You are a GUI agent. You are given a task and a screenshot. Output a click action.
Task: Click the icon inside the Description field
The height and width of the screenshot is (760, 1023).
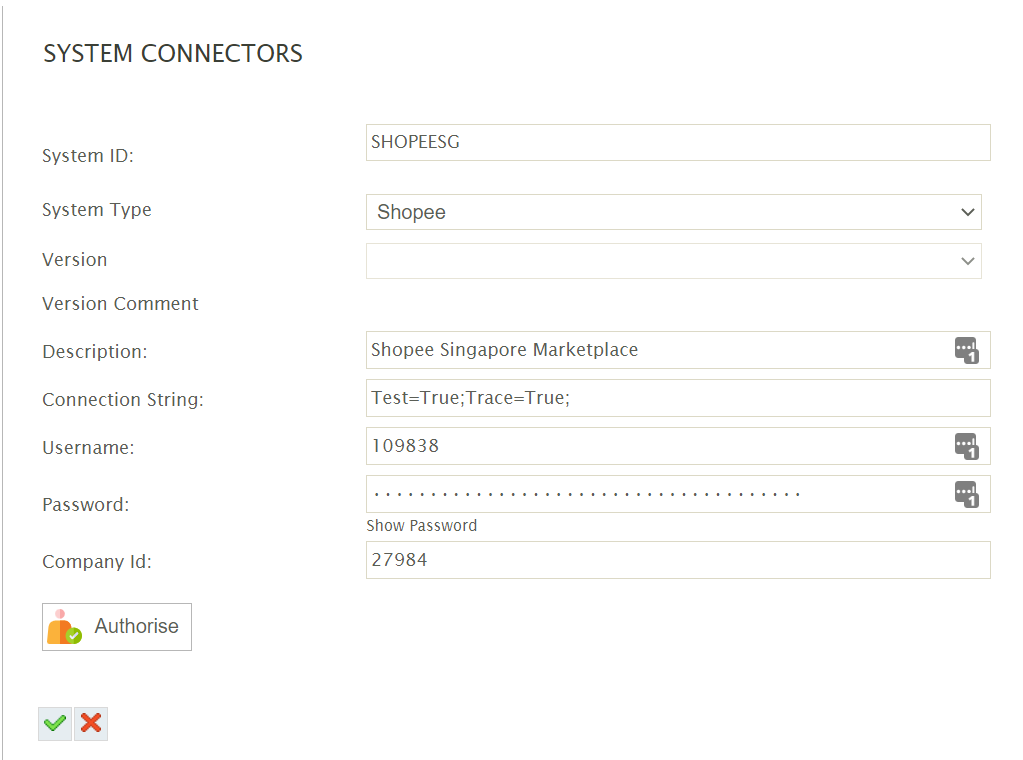[966, 350]
